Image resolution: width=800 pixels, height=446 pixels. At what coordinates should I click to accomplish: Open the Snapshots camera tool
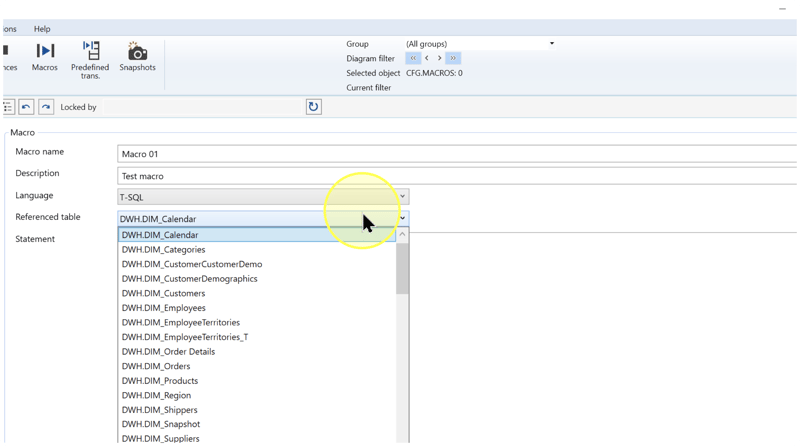click(137, 57)
